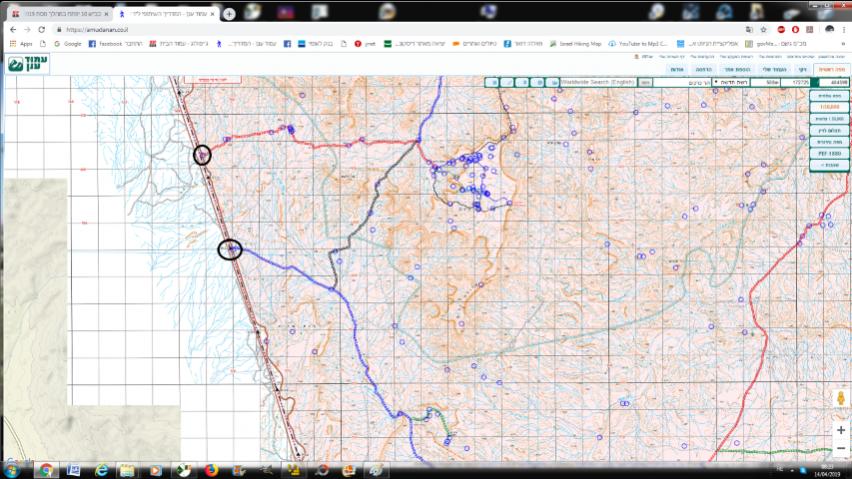Zoom in with the map plus button
The width and height of the screenshot is (852, 479).
(841, 429)
